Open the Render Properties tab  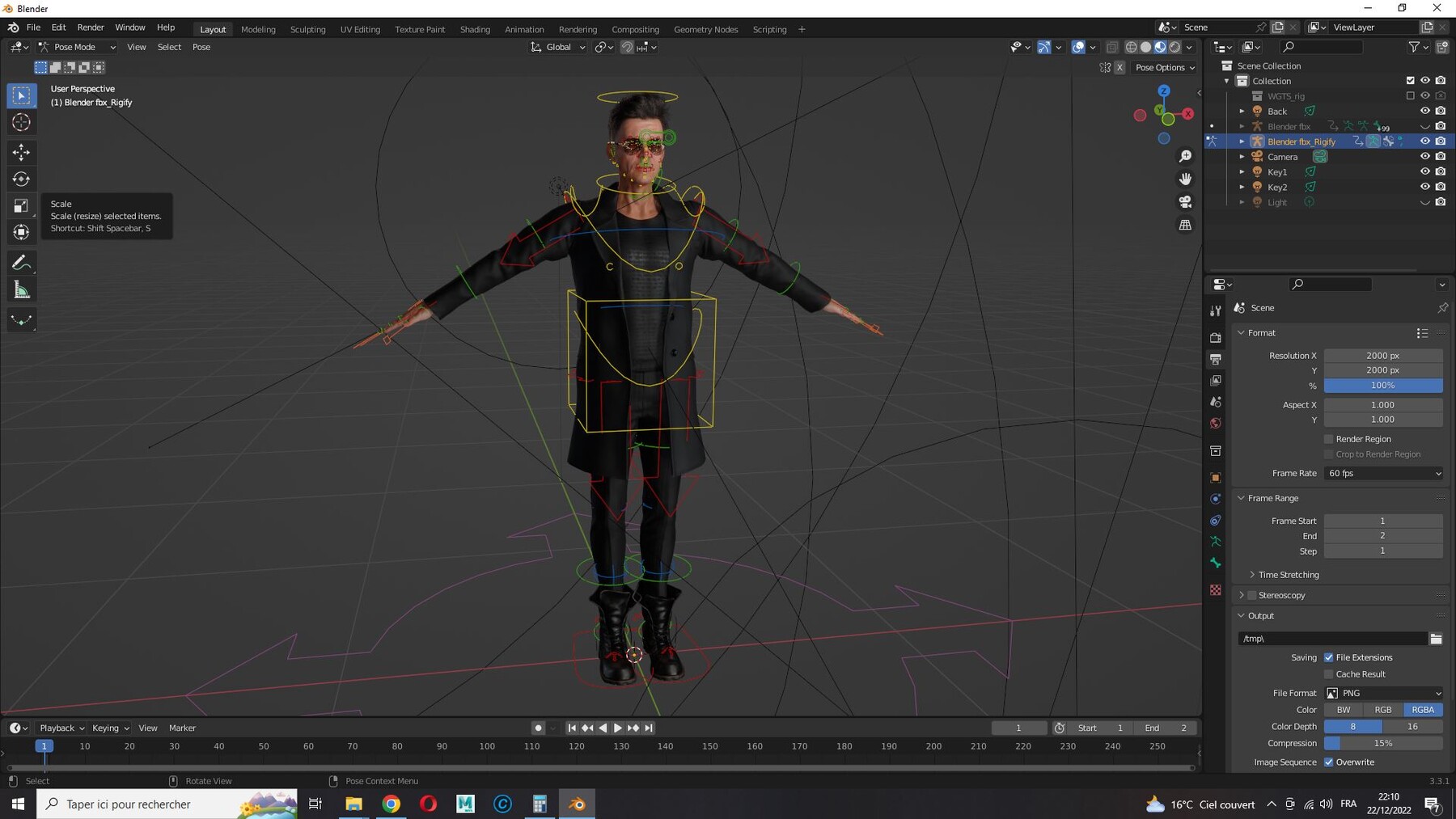tap(1216, 338)
